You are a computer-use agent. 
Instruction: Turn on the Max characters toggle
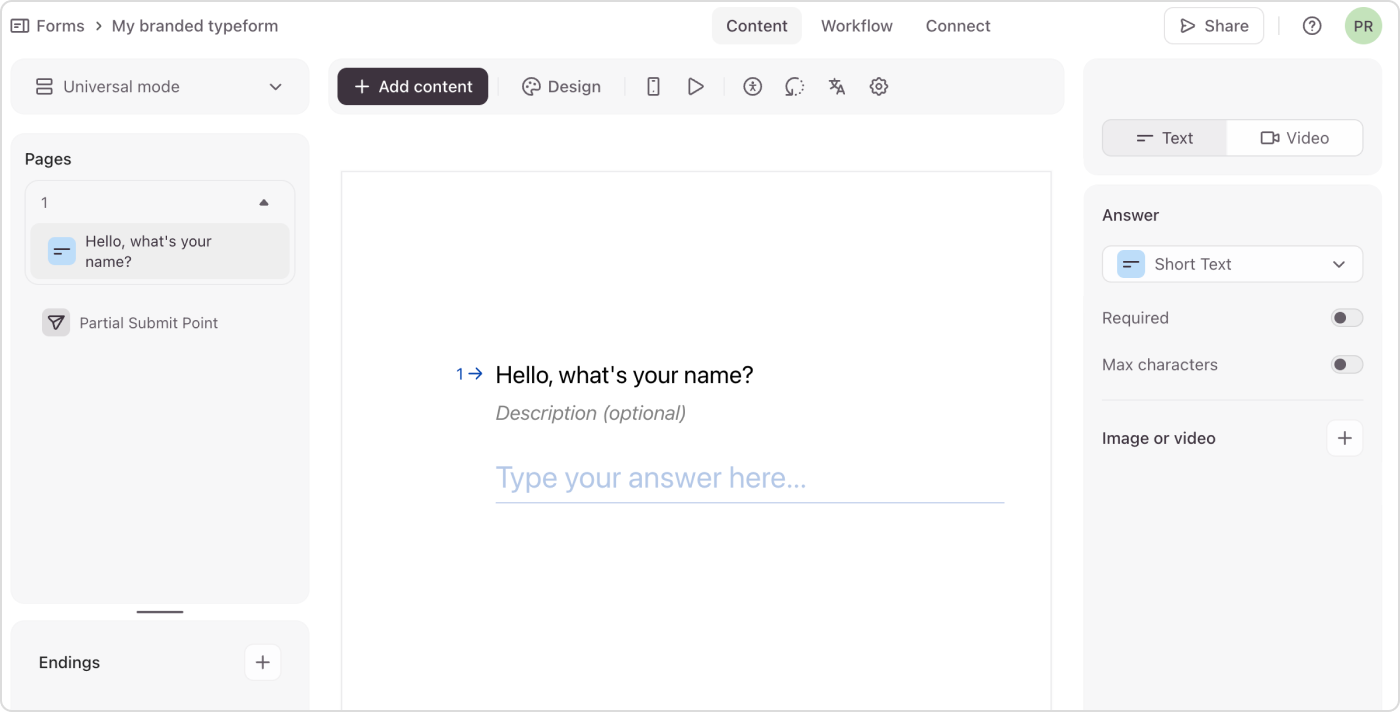(x=1346, y=364)
